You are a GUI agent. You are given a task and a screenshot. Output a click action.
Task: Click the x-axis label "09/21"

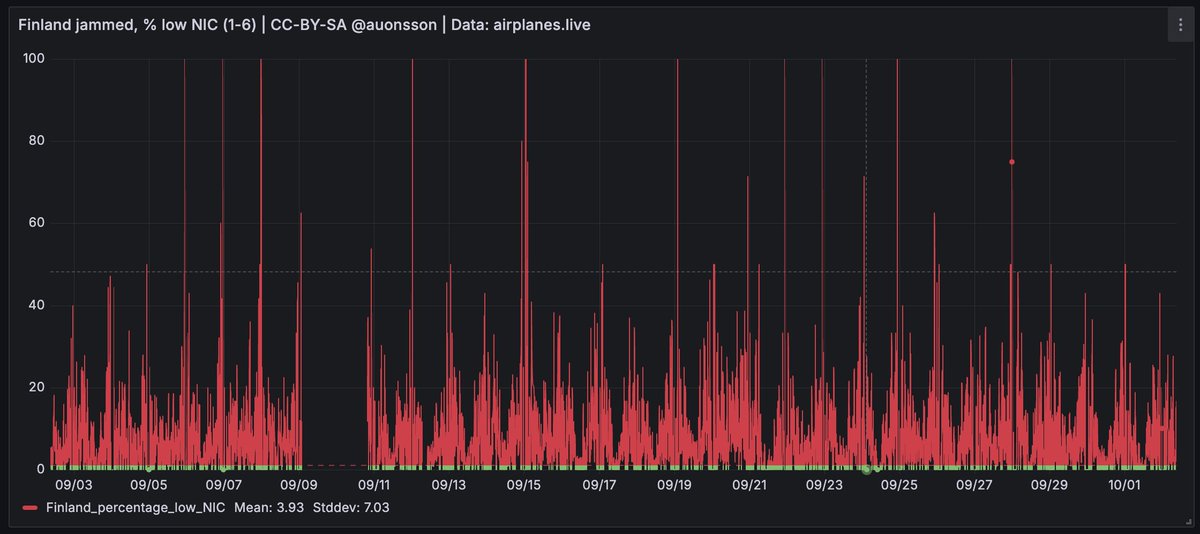pos(749,485)
